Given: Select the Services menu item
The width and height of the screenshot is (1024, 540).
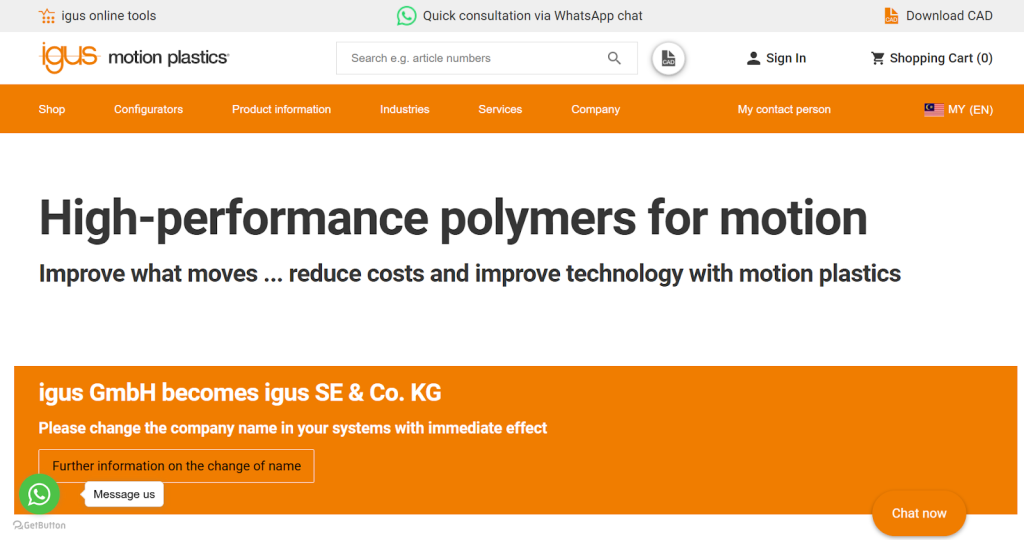Looking at the screenshot, I should point(500,109).
